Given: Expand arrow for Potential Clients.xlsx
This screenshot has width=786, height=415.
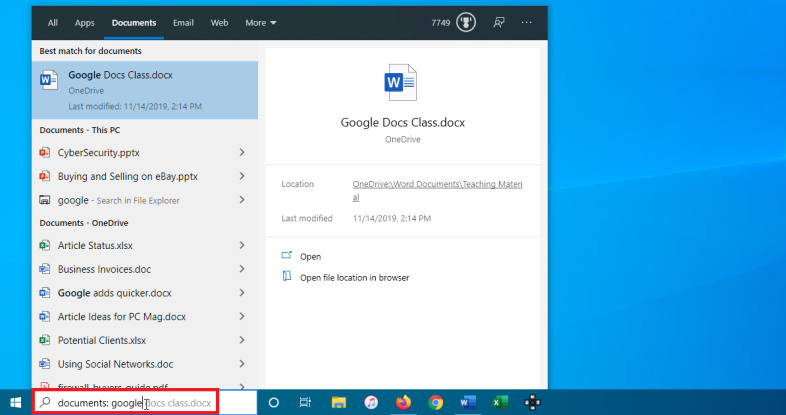Looking at the screenshot, I should [x=242, y=340].
